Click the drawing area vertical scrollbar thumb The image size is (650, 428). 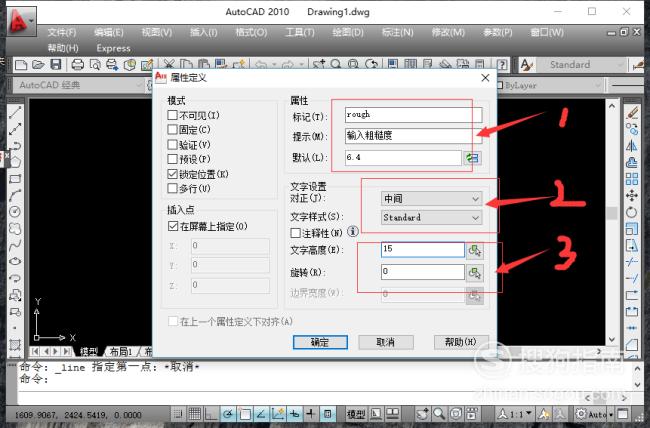(x=612, y=213)
